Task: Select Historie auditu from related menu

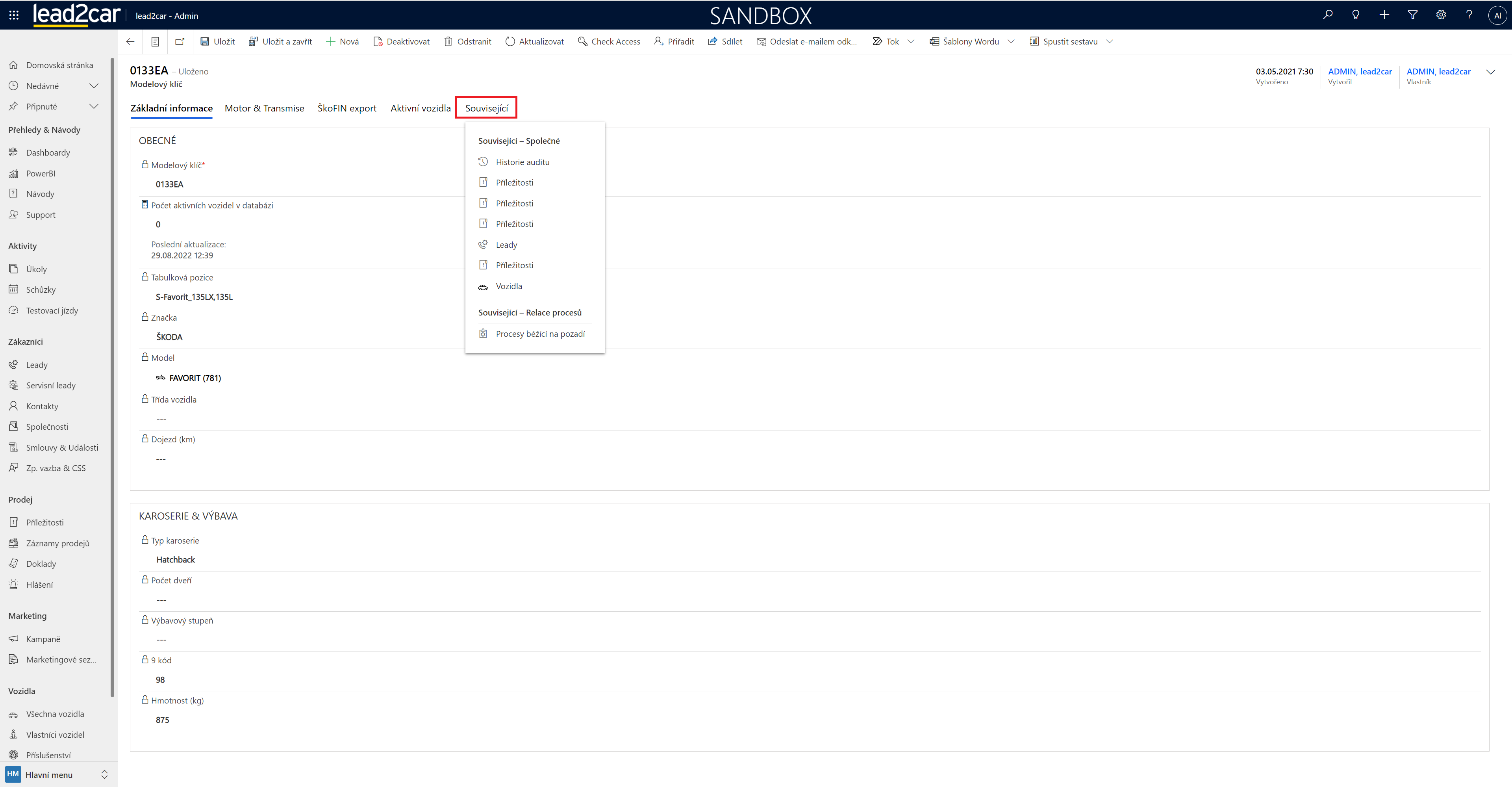Action: (523, 162)
